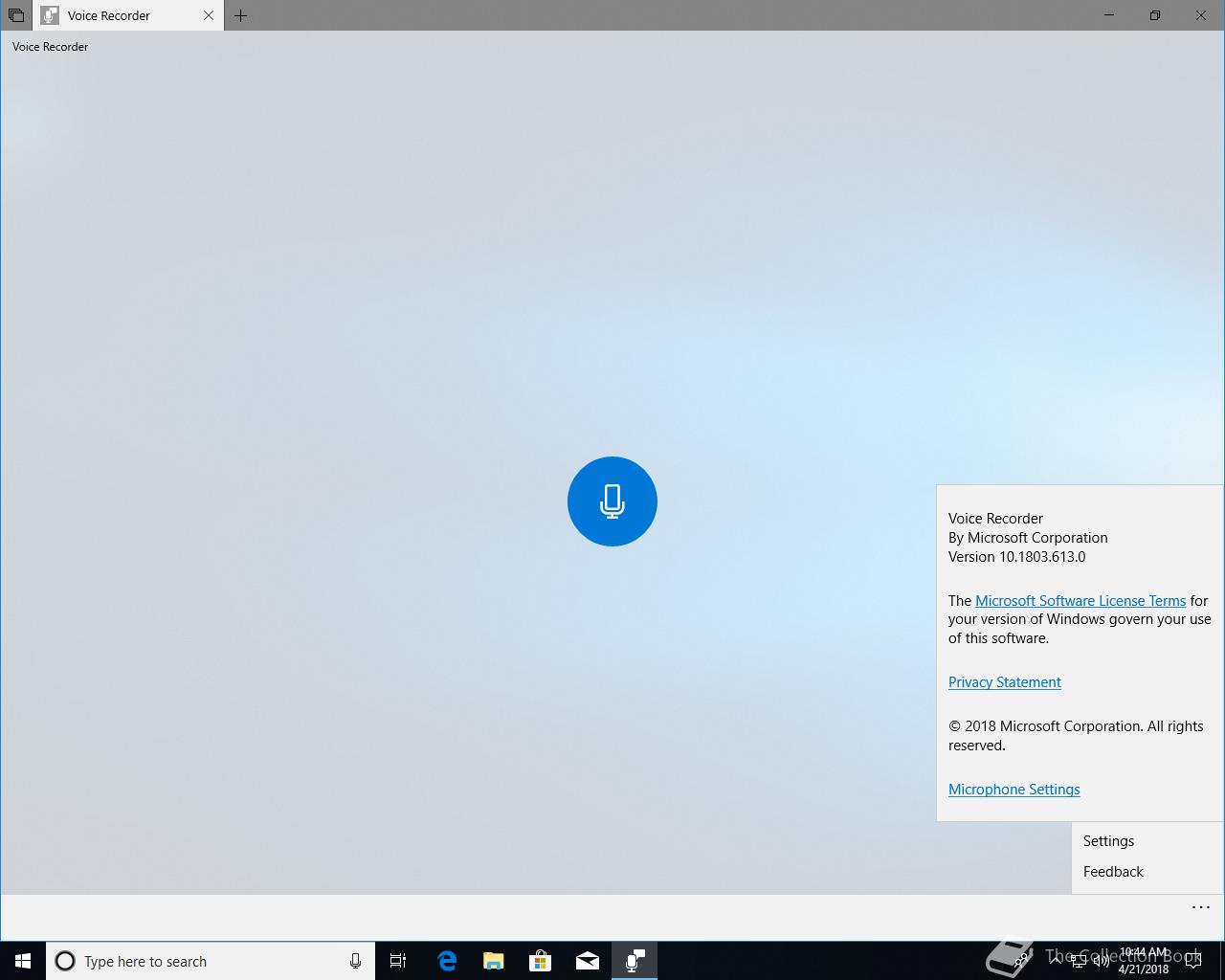Open Microsoft Store from the taskbar
Screen dimensions: 1225x980
540,961
